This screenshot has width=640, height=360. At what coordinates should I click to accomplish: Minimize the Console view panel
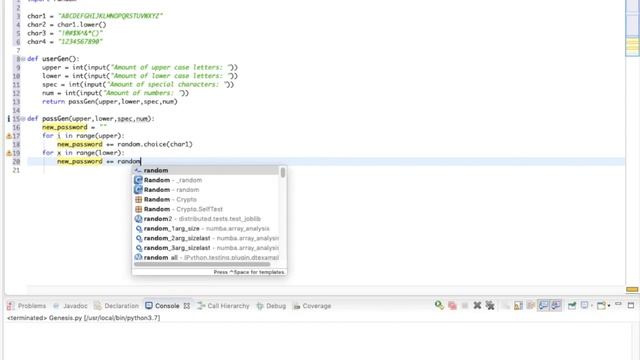tap(618, 304)
